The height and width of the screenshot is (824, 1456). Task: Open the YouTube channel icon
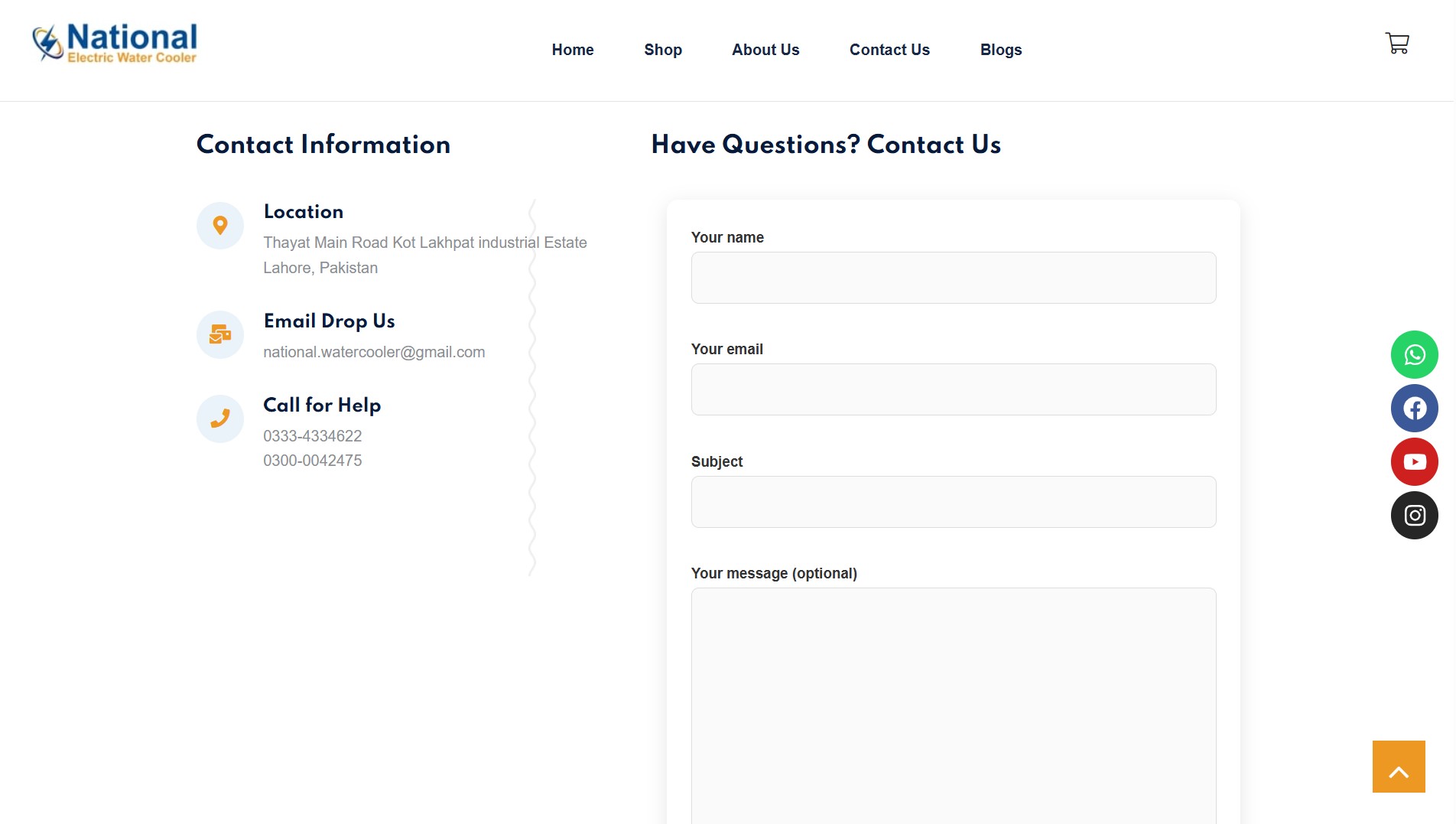pos(1414,461)
